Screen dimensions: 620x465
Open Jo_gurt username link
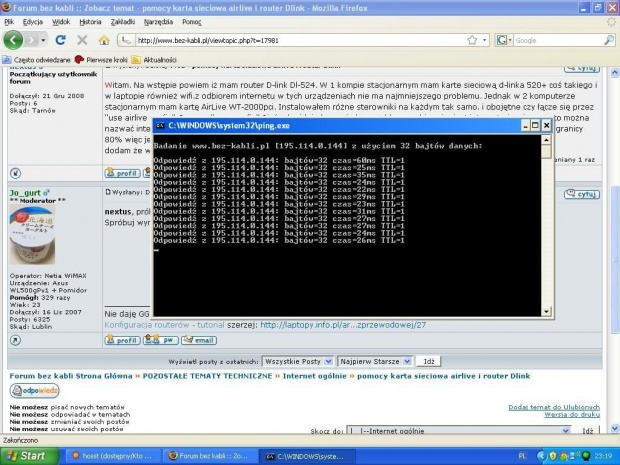point(25,193)
